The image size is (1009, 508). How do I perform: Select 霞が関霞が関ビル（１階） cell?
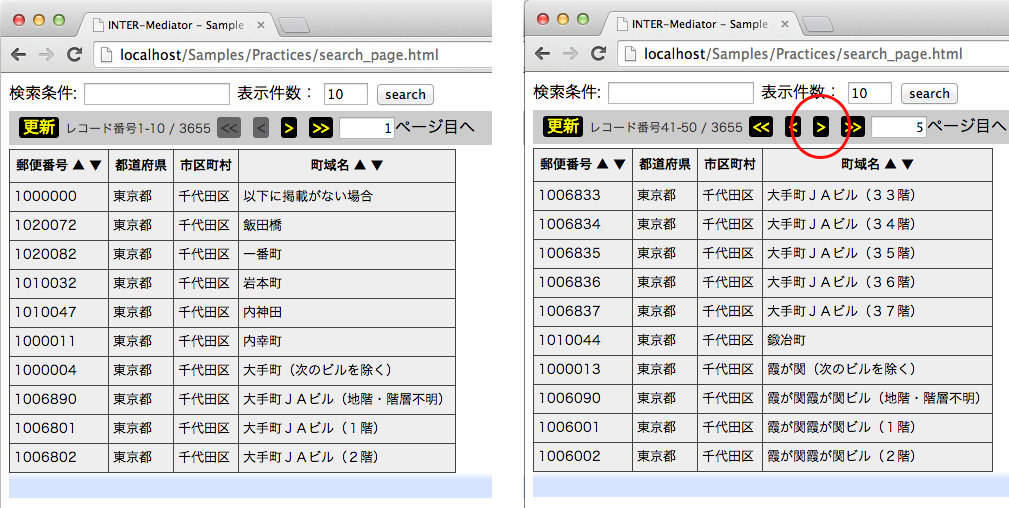click(877, 427)
